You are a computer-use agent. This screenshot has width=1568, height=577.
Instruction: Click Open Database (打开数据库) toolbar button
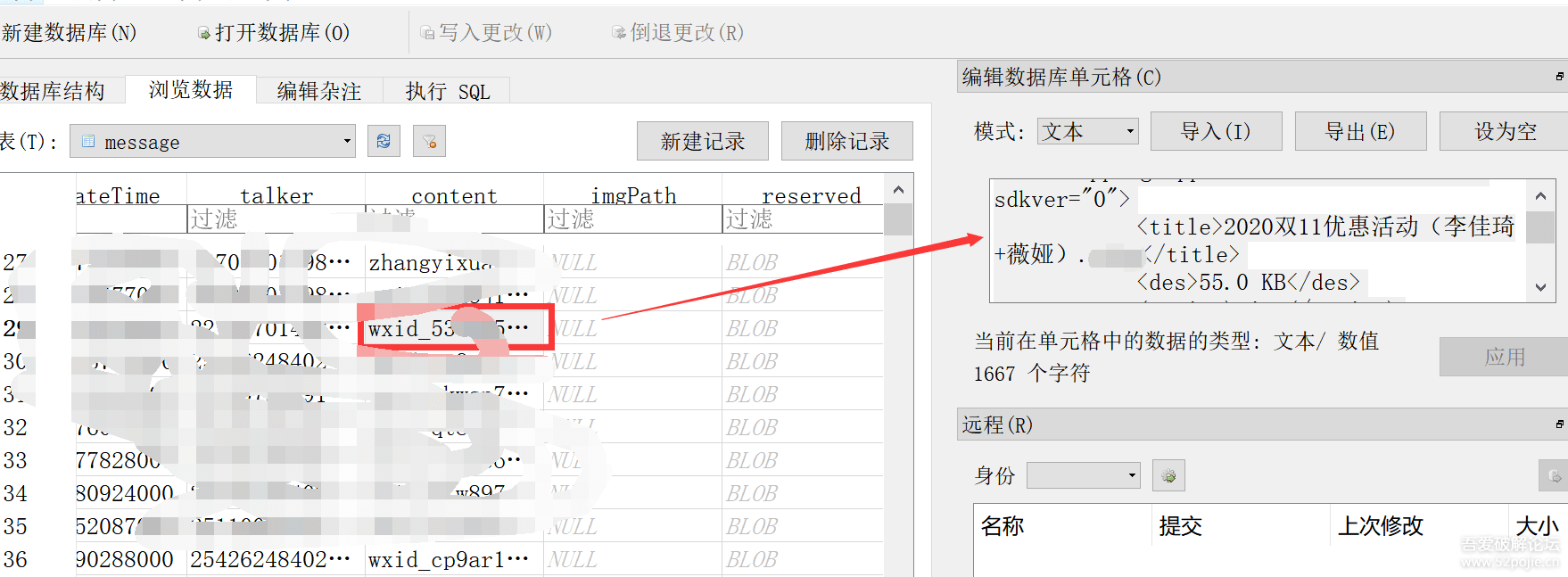(x=274, y=33)
